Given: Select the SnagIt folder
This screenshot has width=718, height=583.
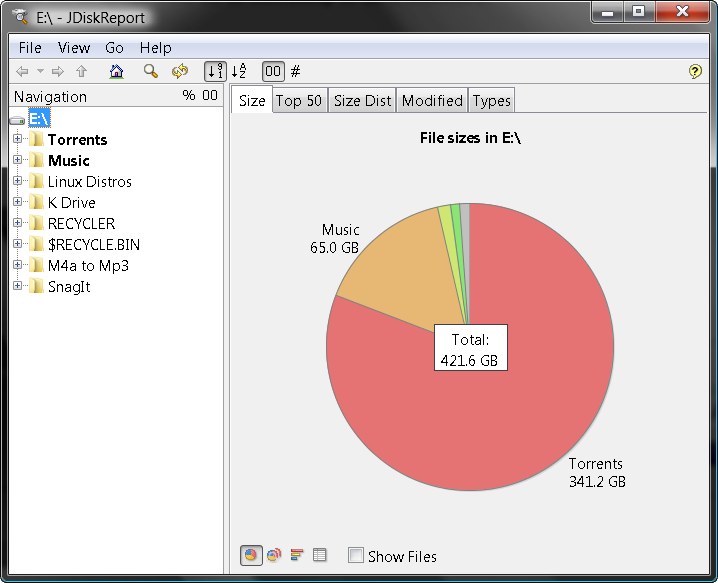Looking at the screenshot, I should (x=69, y=287).
